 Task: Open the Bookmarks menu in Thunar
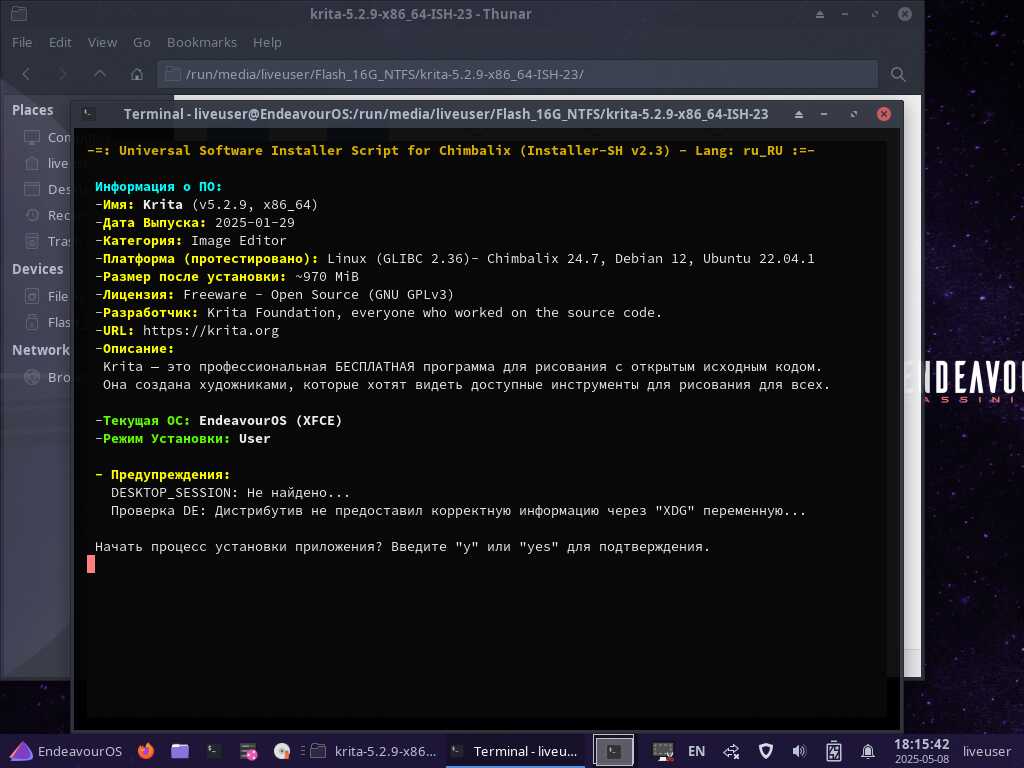(202, 42)
